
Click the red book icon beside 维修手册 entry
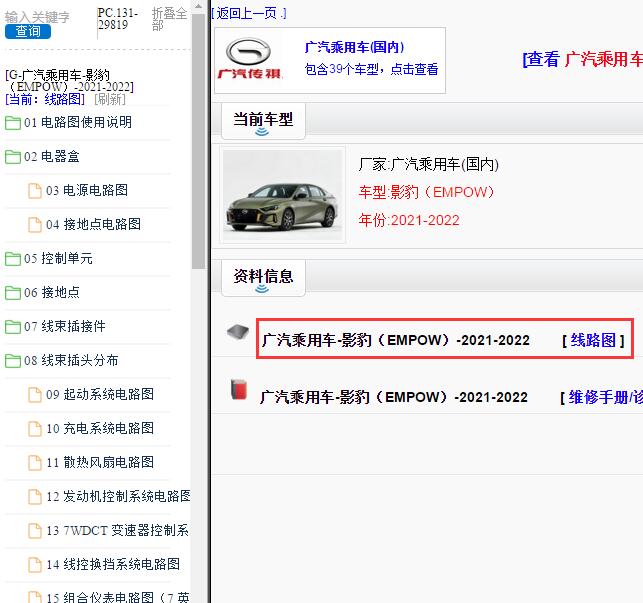coord(239,390)
